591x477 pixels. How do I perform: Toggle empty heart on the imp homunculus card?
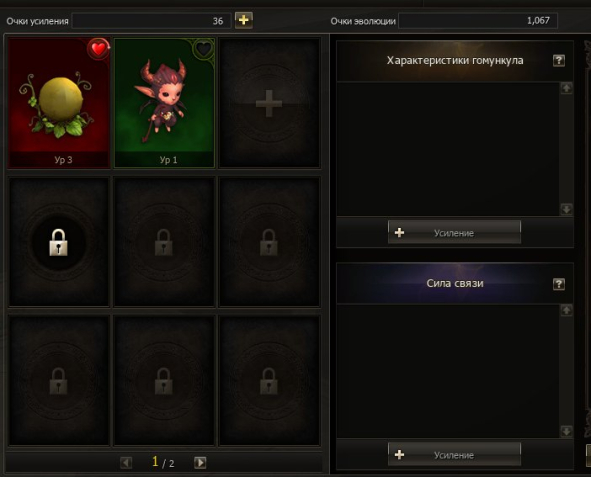point(204,49)
